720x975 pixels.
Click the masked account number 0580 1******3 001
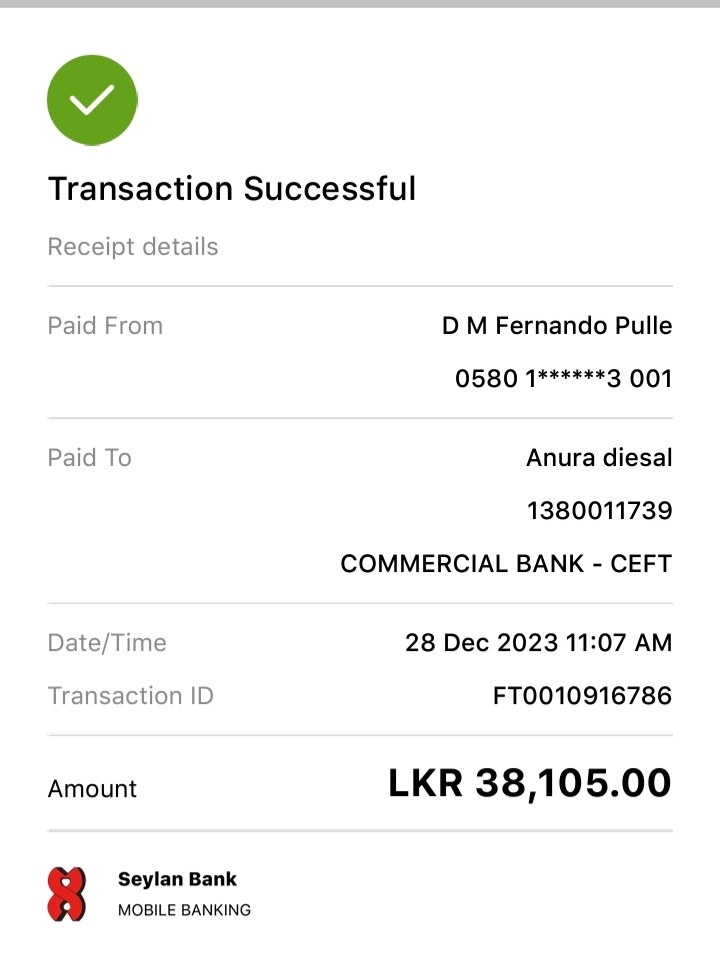click(x=563, y=379)
